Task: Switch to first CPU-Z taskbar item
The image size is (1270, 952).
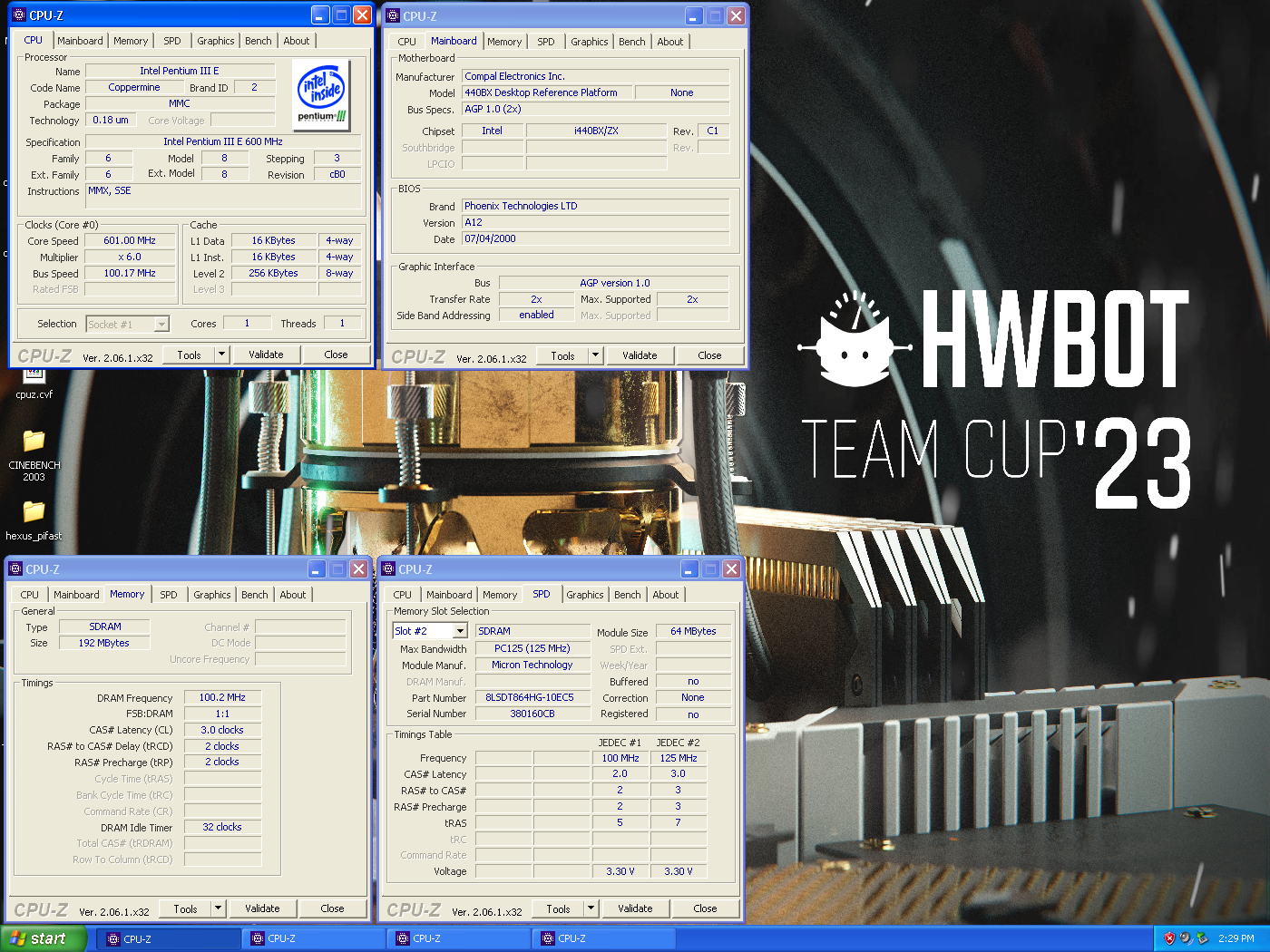Action: 168,939
